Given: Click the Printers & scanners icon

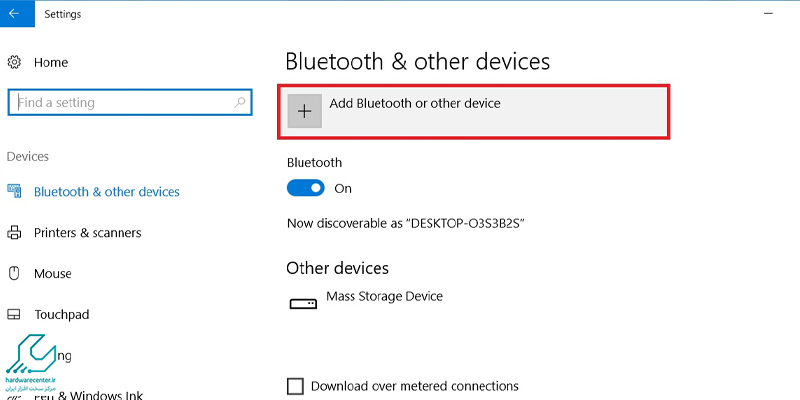Looking at the screenshot, I should tap(14, 233).
